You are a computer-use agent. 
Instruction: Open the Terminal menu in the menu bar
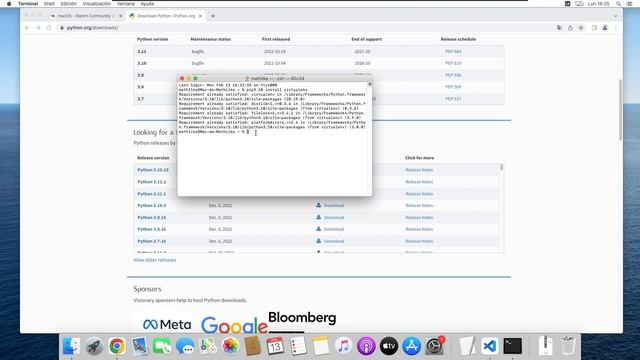[x=28, y=4]
